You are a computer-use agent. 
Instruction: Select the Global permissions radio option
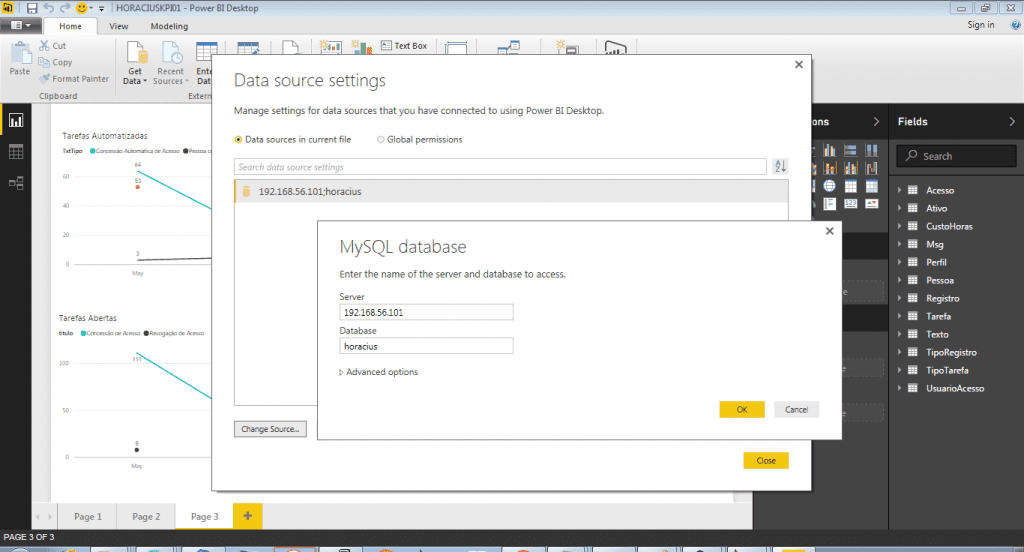[x=419, y=140]
